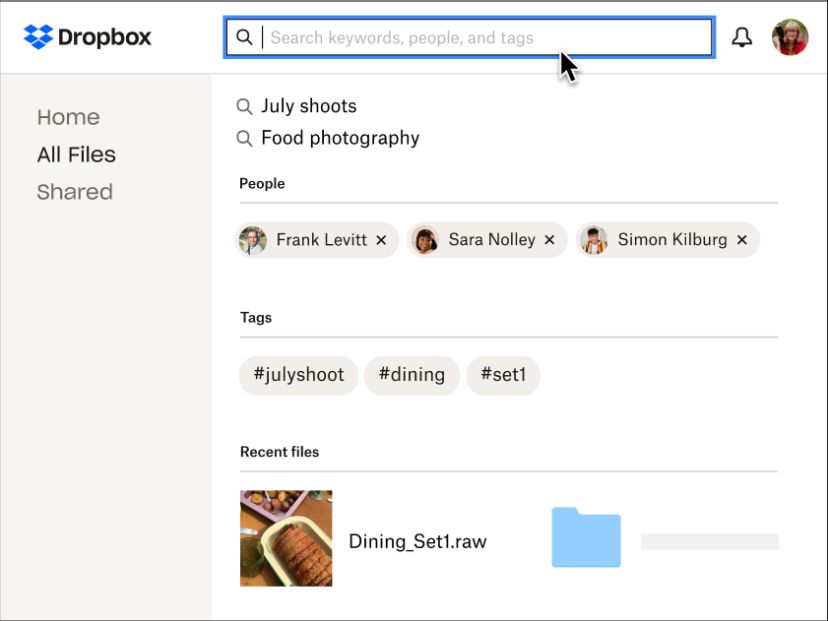Open the blue folder under Recent files
The width and height of the screenshot is (828, 621).
(585, 537)
